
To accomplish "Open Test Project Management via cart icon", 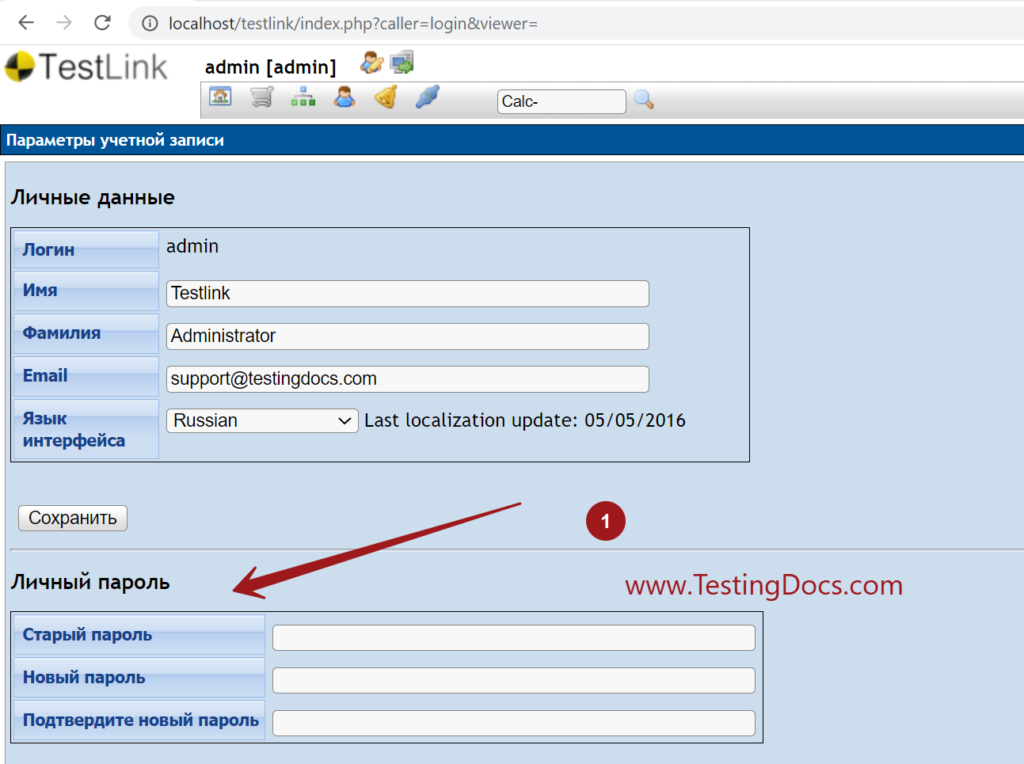I will pyautogui.click(x=262, y=97).
